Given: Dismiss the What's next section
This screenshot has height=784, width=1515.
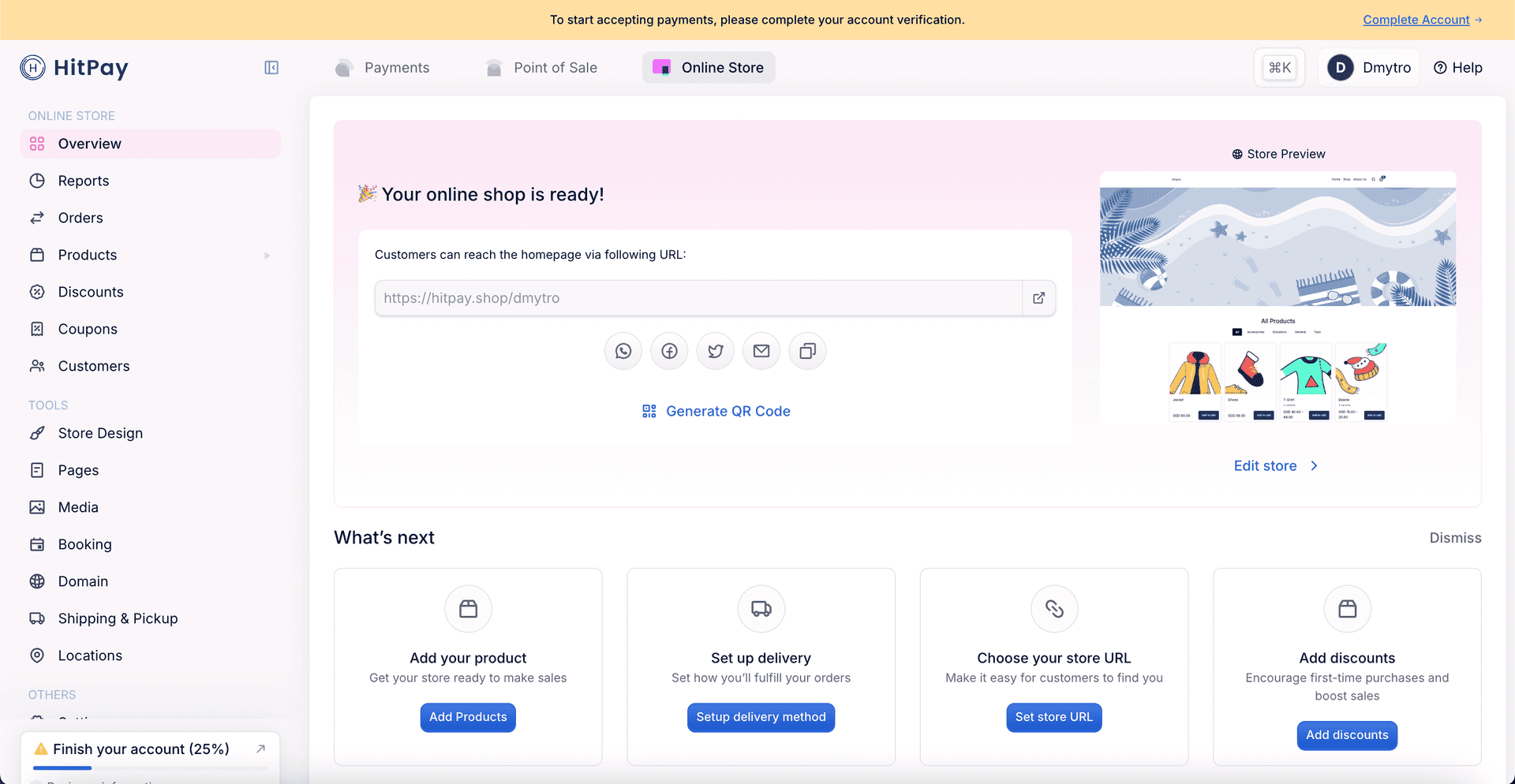Looking at the screenshot, I should 1455,537.
